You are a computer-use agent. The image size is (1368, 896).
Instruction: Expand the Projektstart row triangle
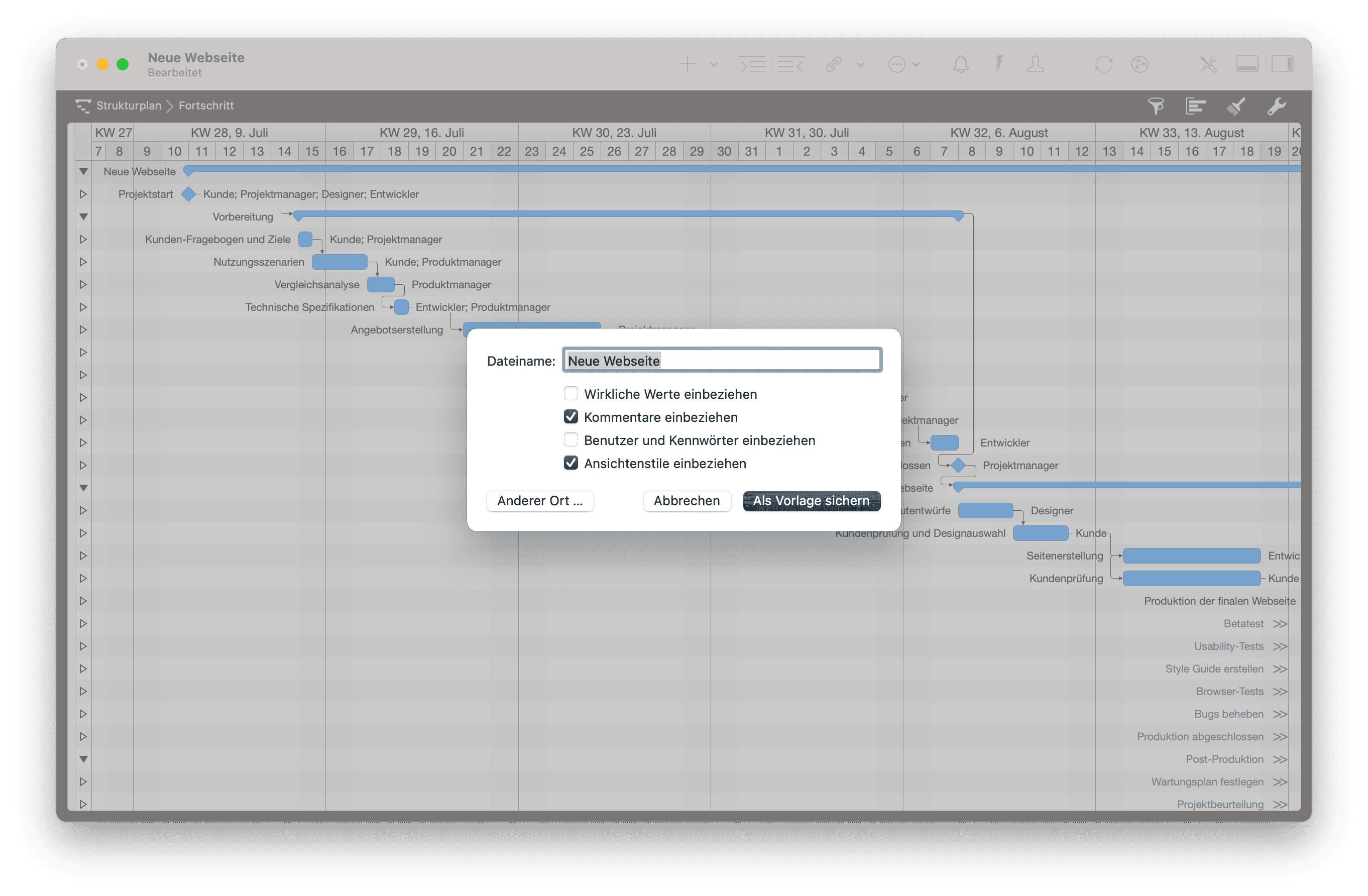(83, 194)
